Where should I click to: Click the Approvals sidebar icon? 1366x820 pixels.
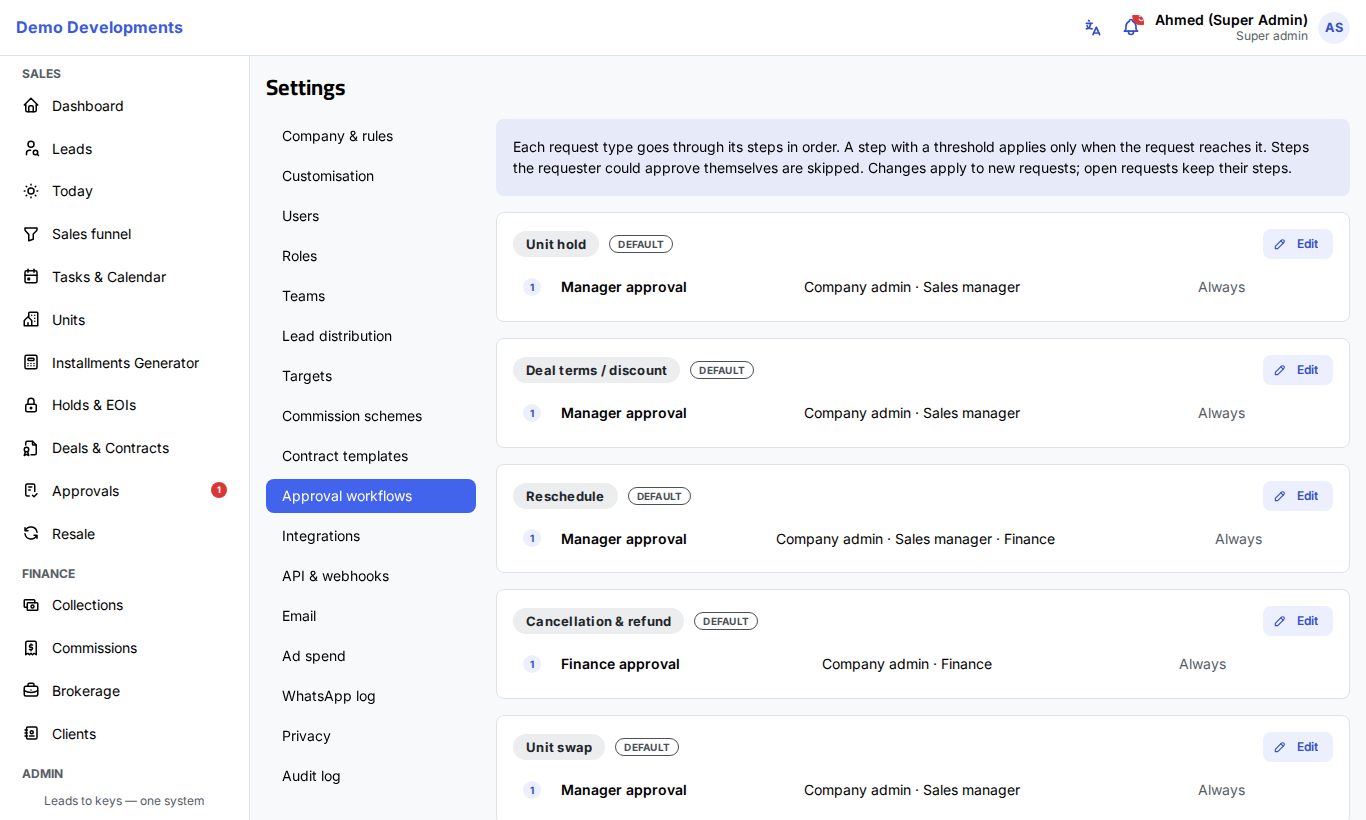click(x=31, y=491)
